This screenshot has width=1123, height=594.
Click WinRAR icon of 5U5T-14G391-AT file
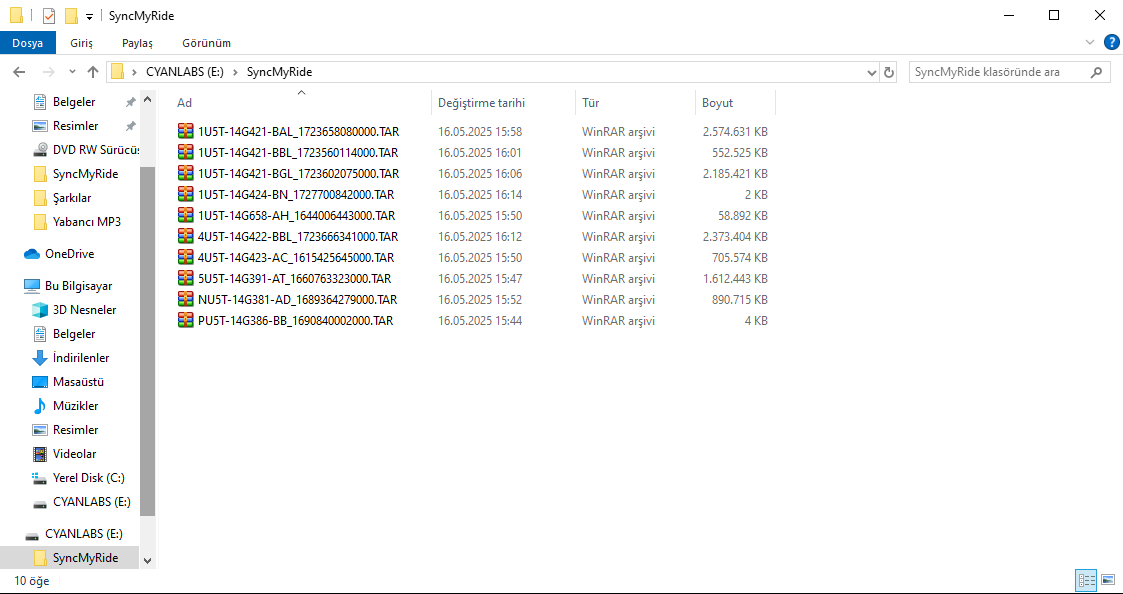[x=186, y=278]
